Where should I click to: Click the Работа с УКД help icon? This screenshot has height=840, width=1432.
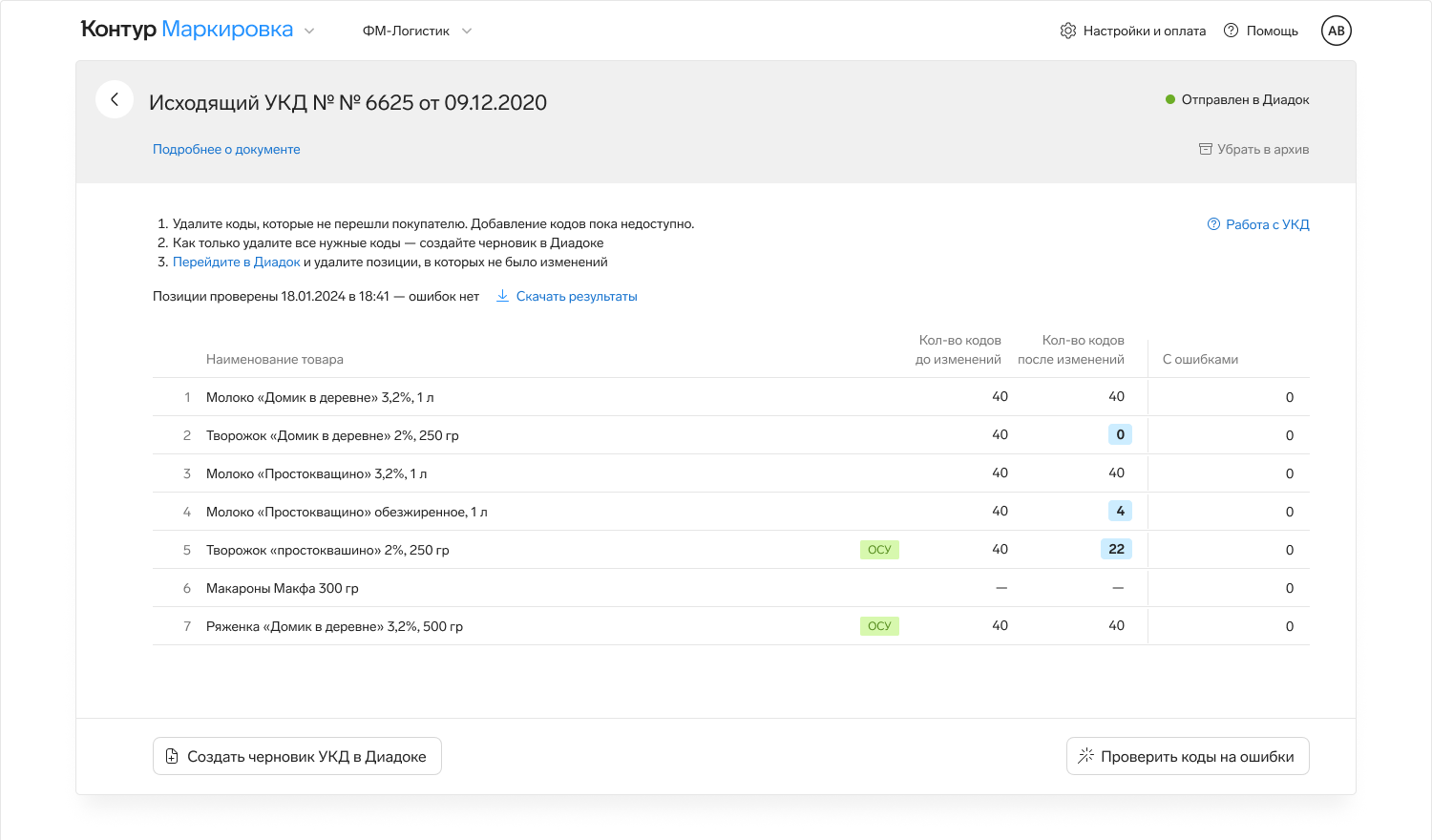coord(1214,224)
